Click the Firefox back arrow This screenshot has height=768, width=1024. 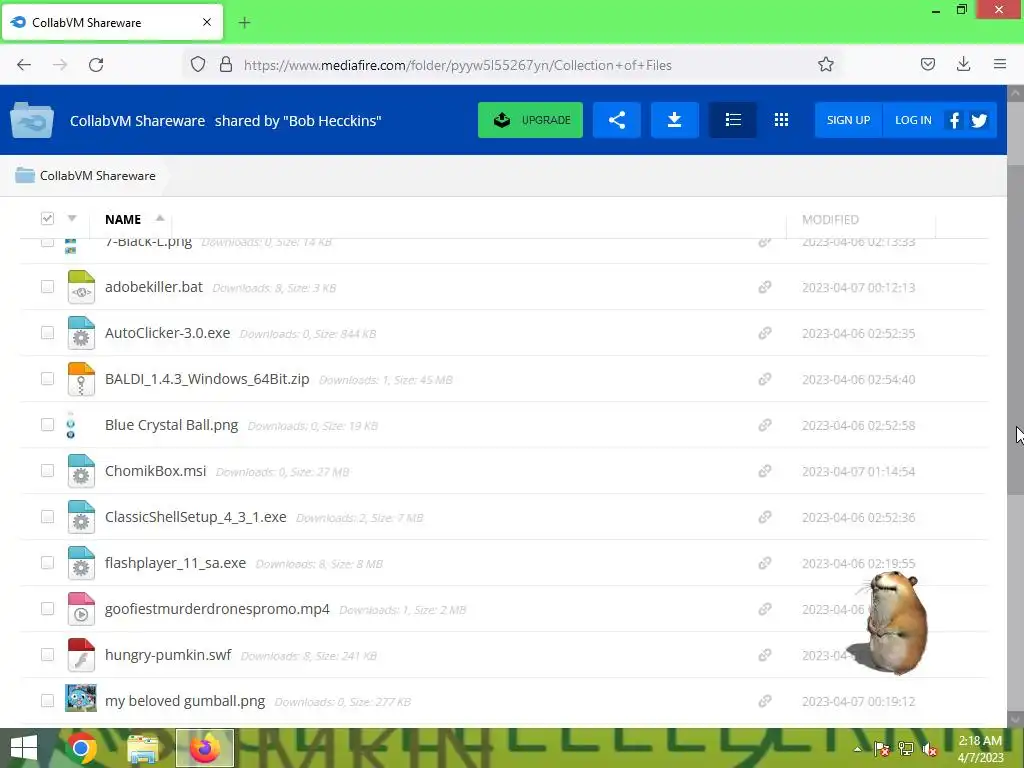click(24, 65)
